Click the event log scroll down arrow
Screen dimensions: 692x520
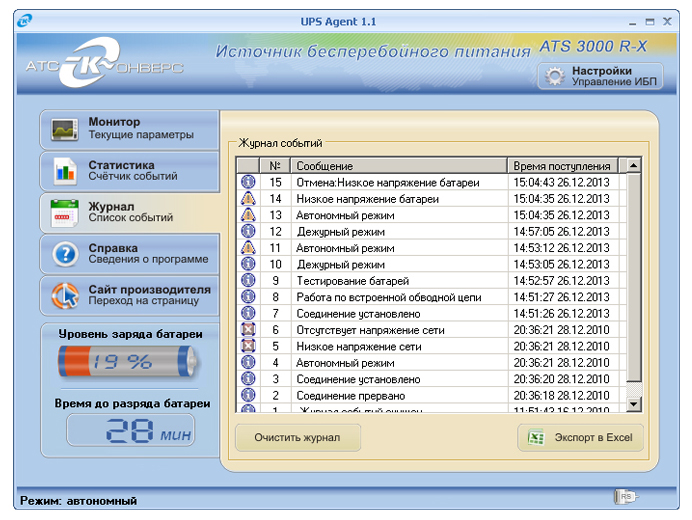[634, 404]
